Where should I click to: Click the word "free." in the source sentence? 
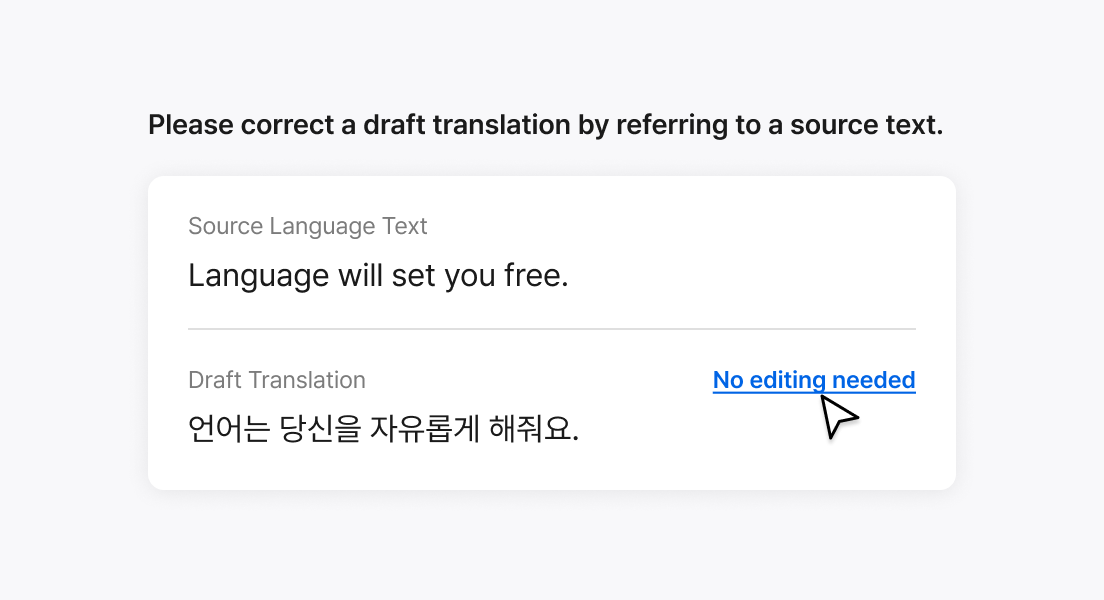click(x=537, y=275)
